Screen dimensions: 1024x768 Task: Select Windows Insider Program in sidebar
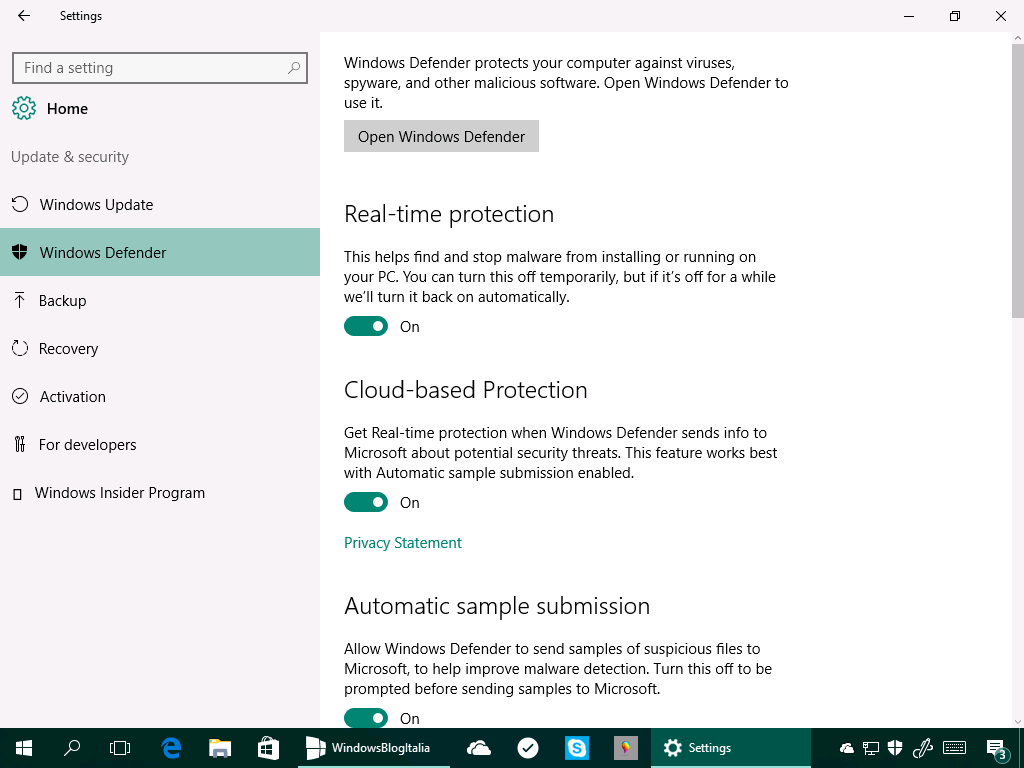(160, 492)
